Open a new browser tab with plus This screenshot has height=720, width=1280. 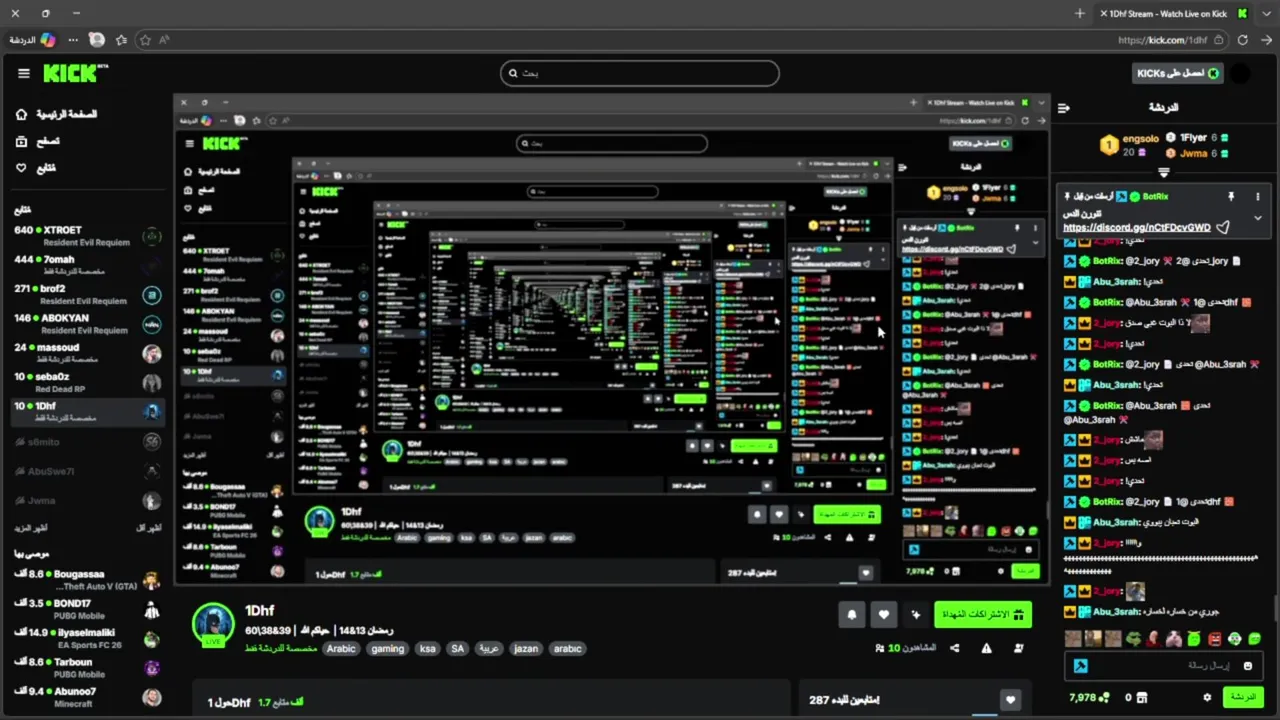(x=1080, y=13)
